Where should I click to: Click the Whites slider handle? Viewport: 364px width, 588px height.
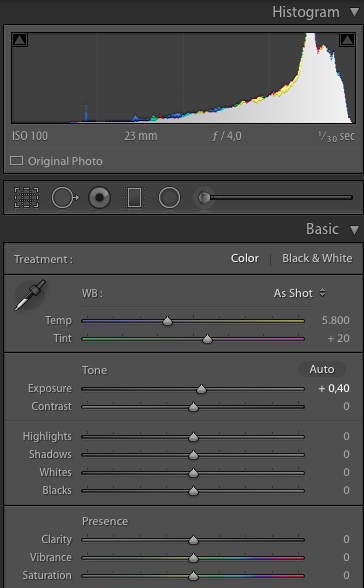(193, 473)
